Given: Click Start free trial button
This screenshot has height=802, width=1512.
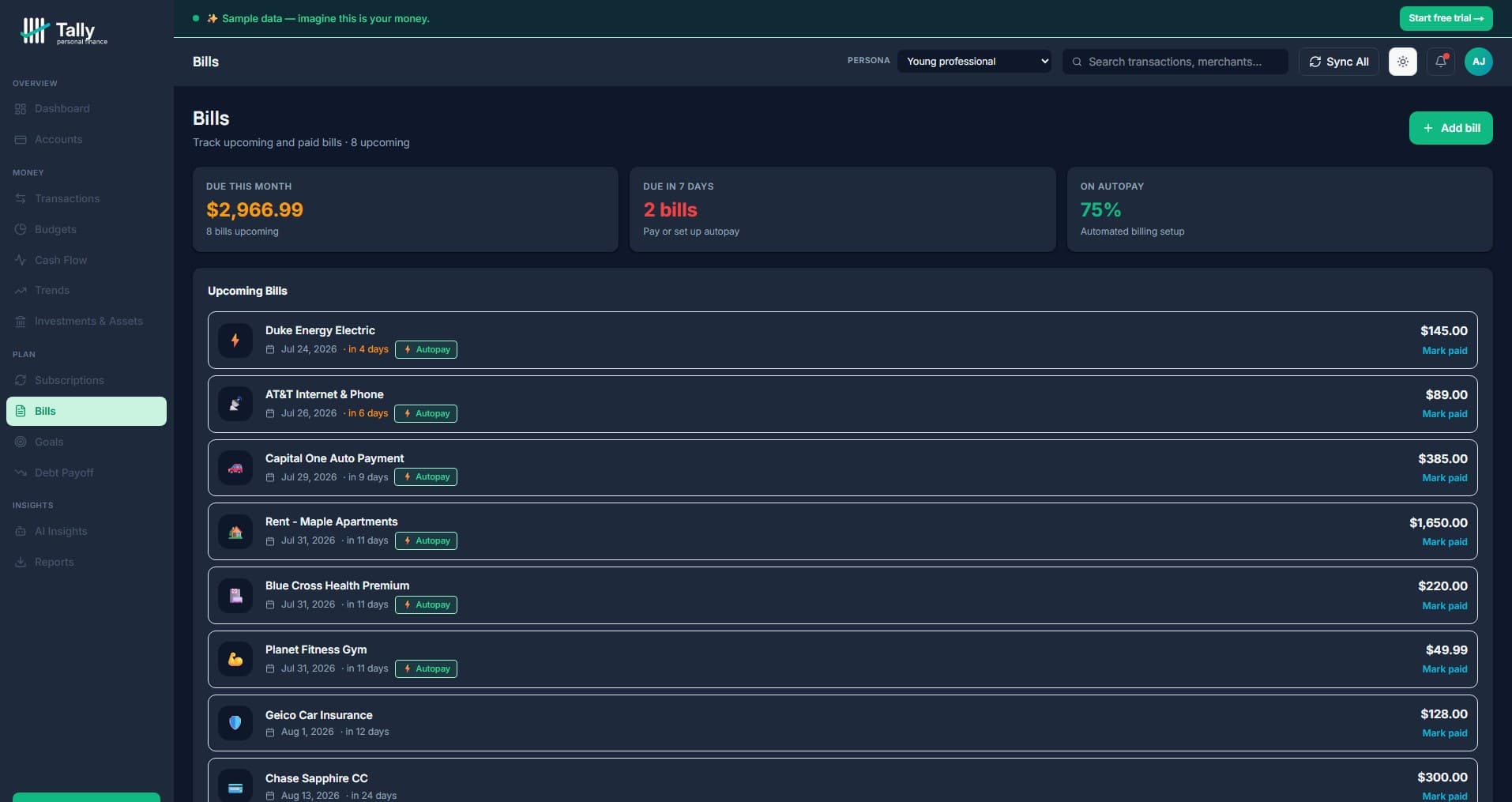Looking at the screenshot, I should (1446, 18).
